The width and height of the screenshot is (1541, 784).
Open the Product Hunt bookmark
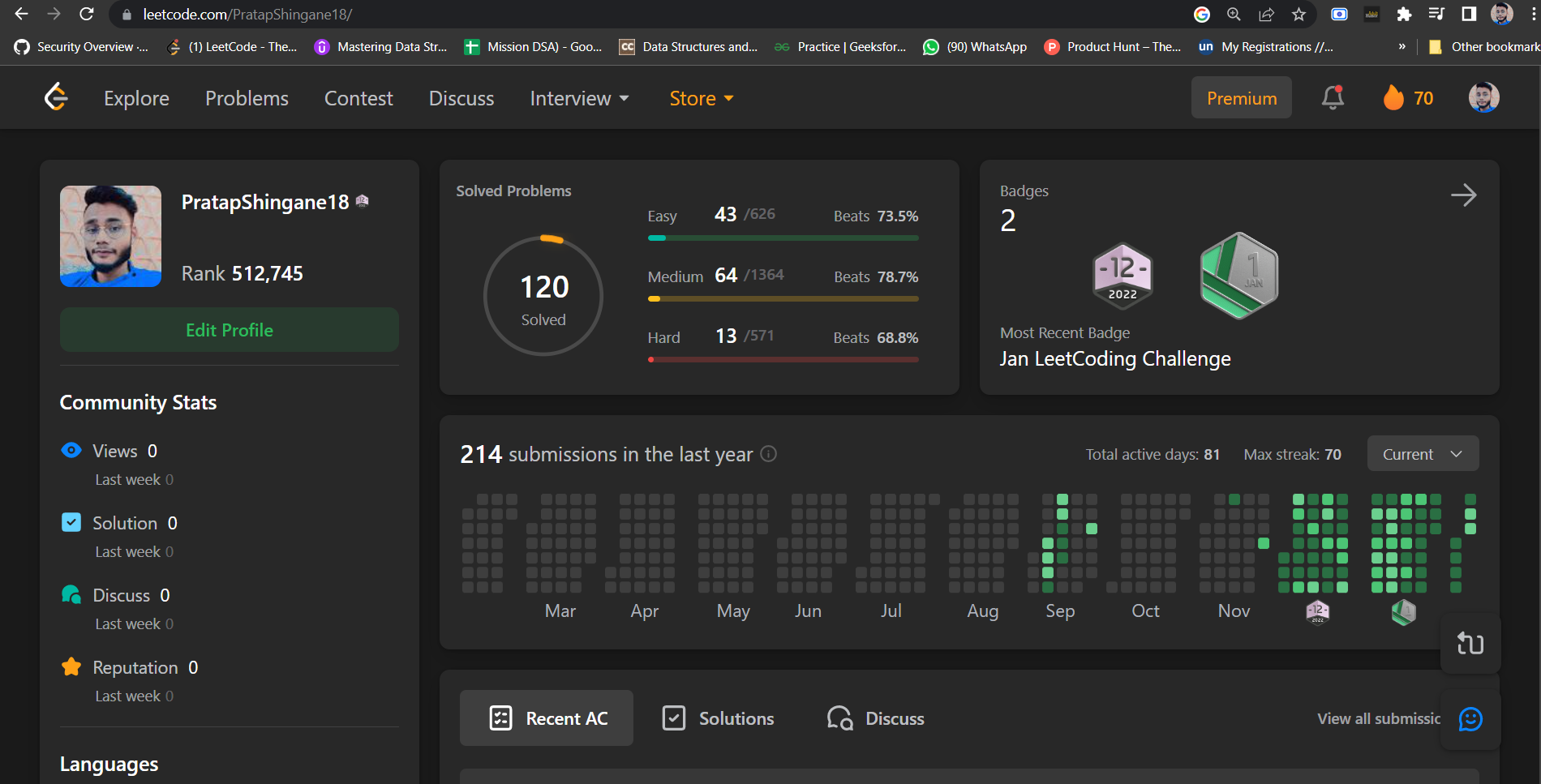[1113, 46]
